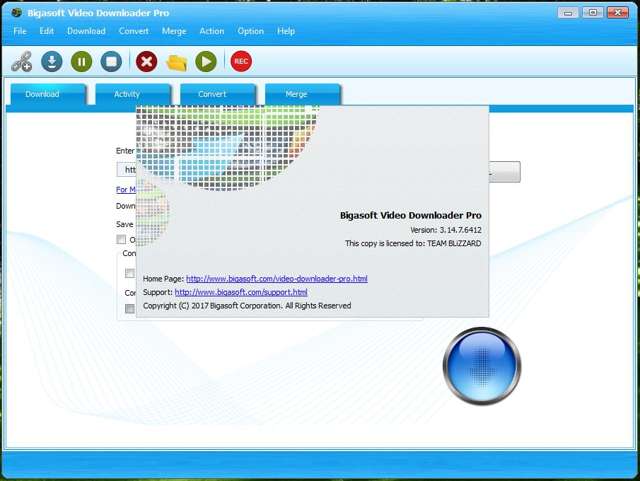Click the app logo in title bar

click(16, 13)
